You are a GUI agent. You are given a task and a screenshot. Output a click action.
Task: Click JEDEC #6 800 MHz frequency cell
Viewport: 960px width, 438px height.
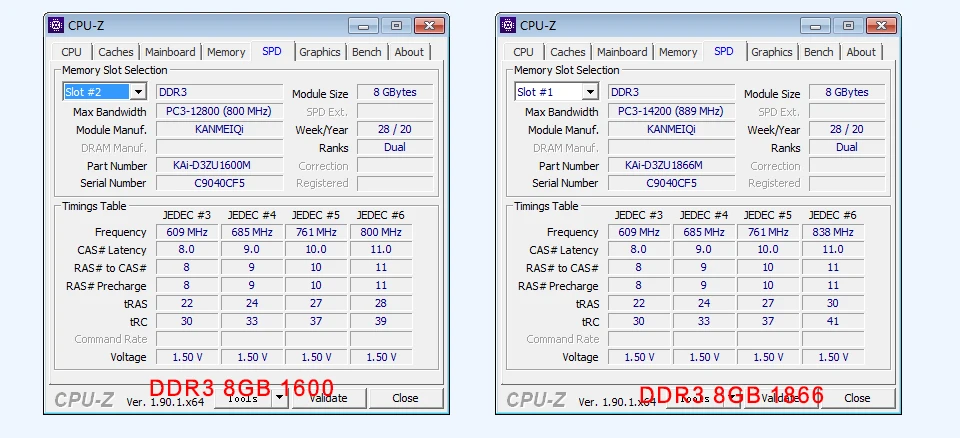[381, 232]
